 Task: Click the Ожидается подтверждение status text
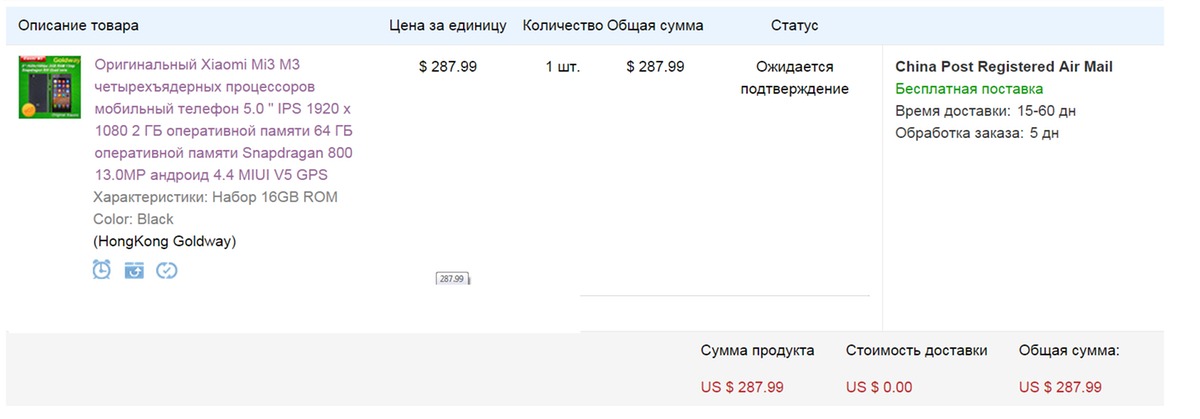[x=795, y=78]
